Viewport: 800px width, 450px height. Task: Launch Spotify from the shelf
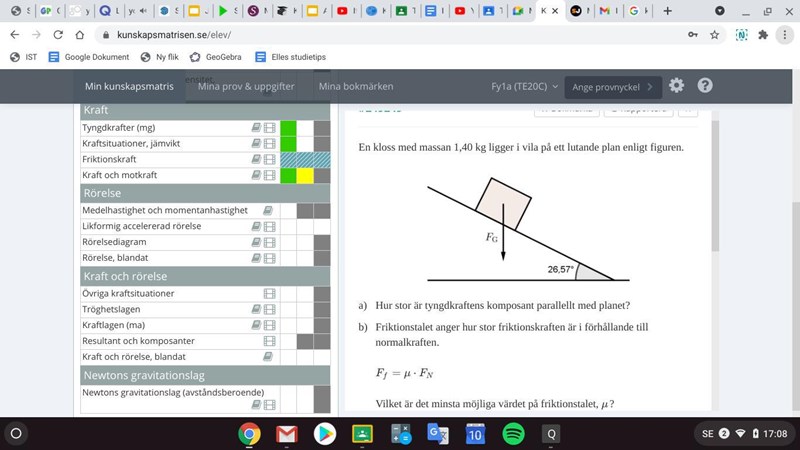pos(512,434)
